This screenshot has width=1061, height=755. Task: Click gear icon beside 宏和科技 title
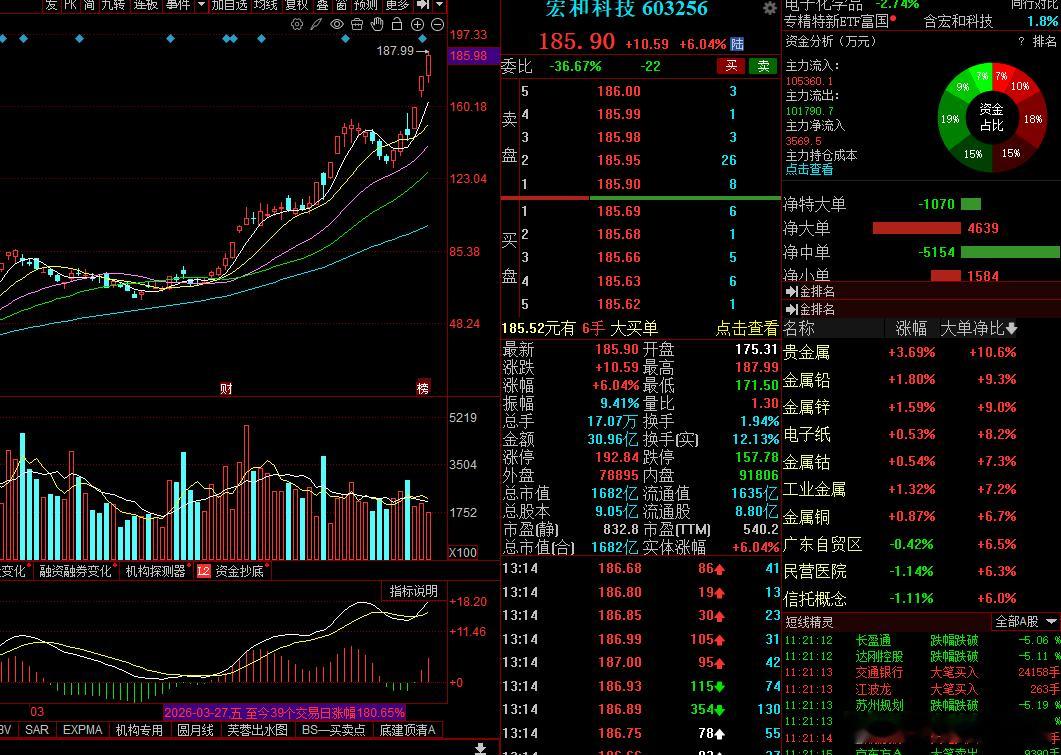(769, 8)
